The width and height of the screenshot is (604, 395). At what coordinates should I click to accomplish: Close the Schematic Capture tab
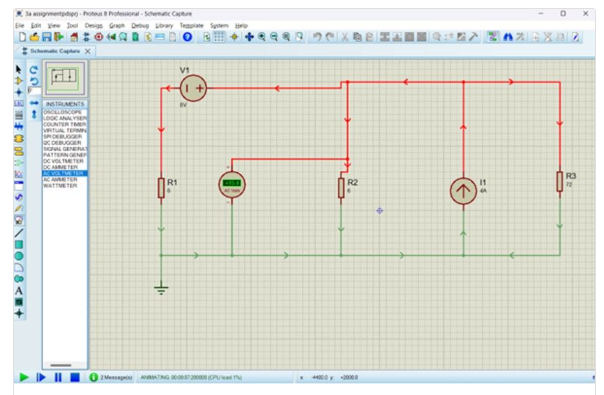87,51
